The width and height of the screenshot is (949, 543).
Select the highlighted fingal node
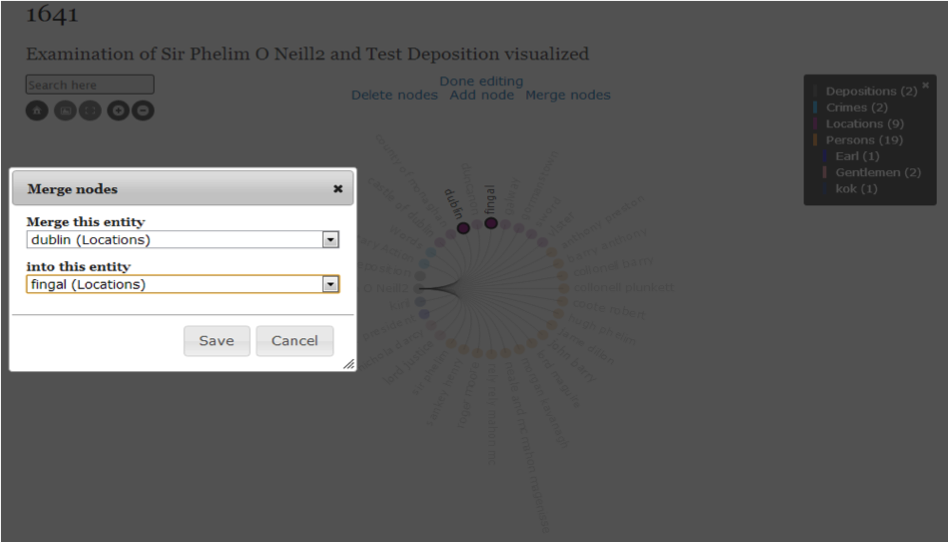[491, 223]
